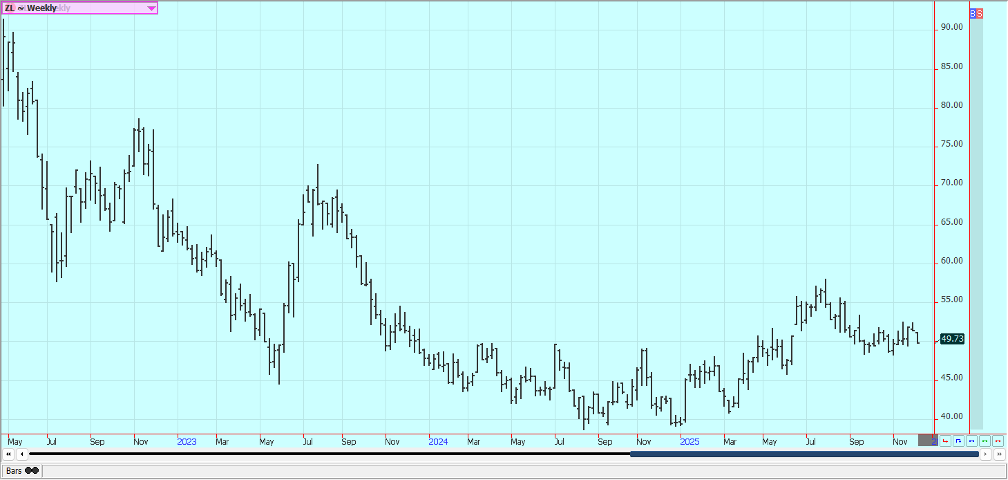This screenshot has width=1008, height=480.
Task: Click the ZL symbol label in title bar
Action: tap(9, 8)
